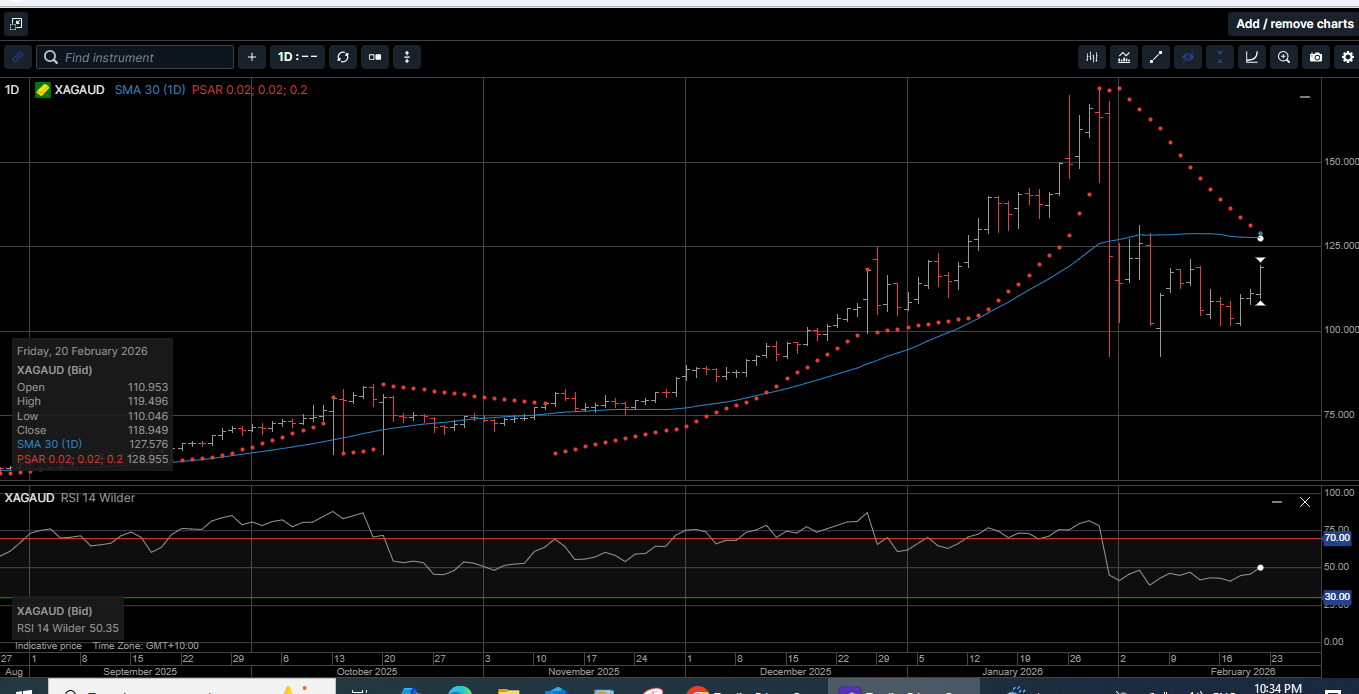Click the camera snapshot icon
Screen dimensions: 1359x694
[x=1315, y=57]
